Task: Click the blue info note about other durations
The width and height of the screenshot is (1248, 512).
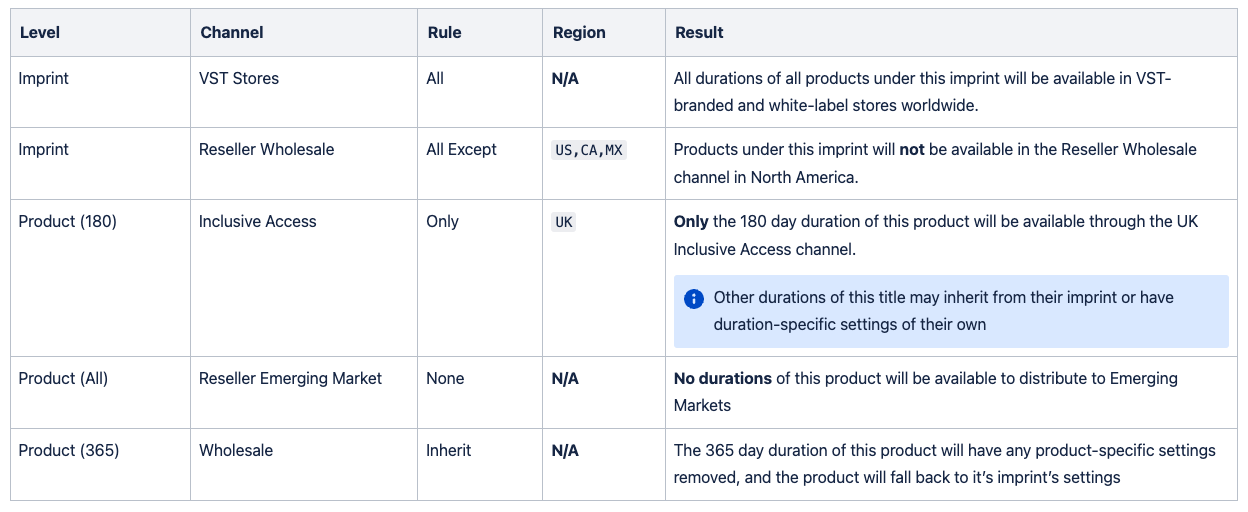Action: coord(951,311)
